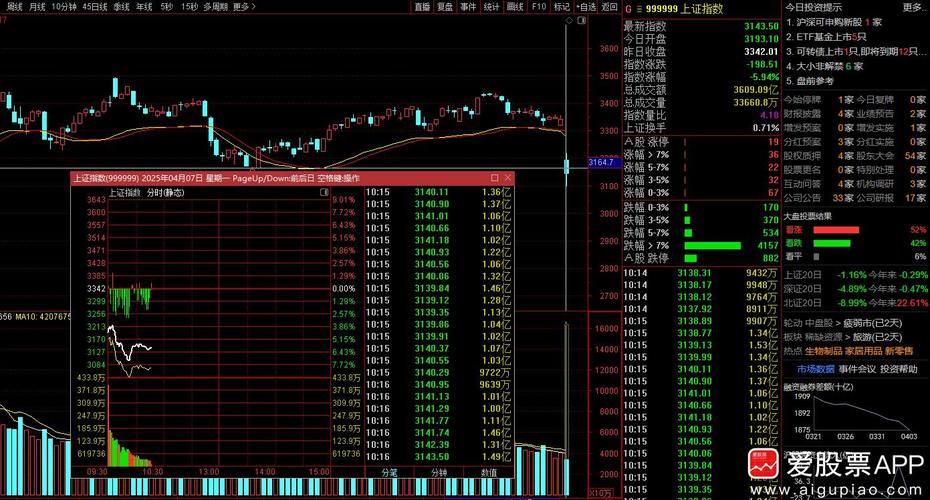Click the X10万 volume scale label

[602, 493]
